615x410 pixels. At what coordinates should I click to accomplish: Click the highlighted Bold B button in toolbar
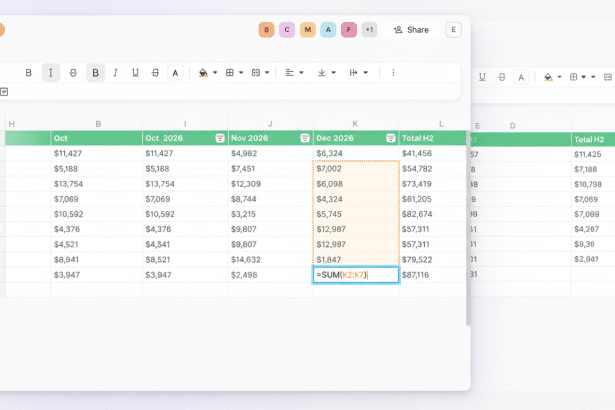click(95, 73)
